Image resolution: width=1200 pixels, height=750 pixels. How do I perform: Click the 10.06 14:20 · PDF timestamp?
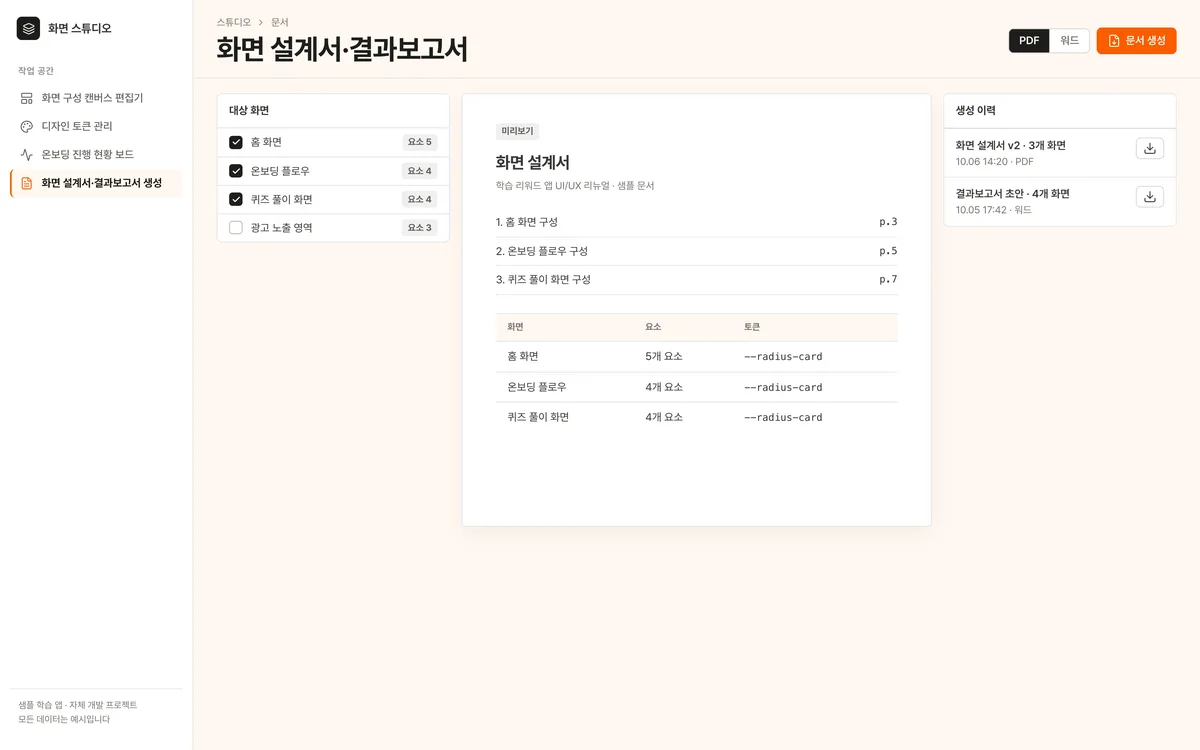click(x=994, y=161)
